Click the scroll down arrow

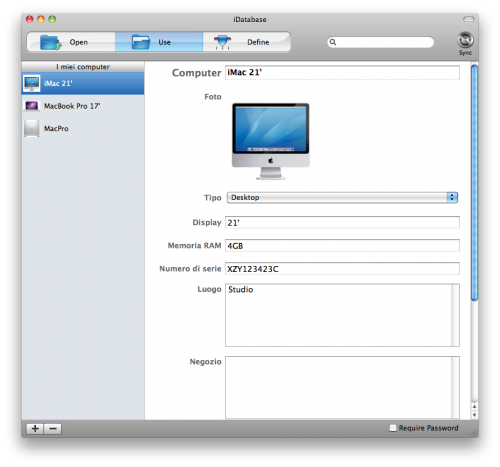(x=474, y=415)
